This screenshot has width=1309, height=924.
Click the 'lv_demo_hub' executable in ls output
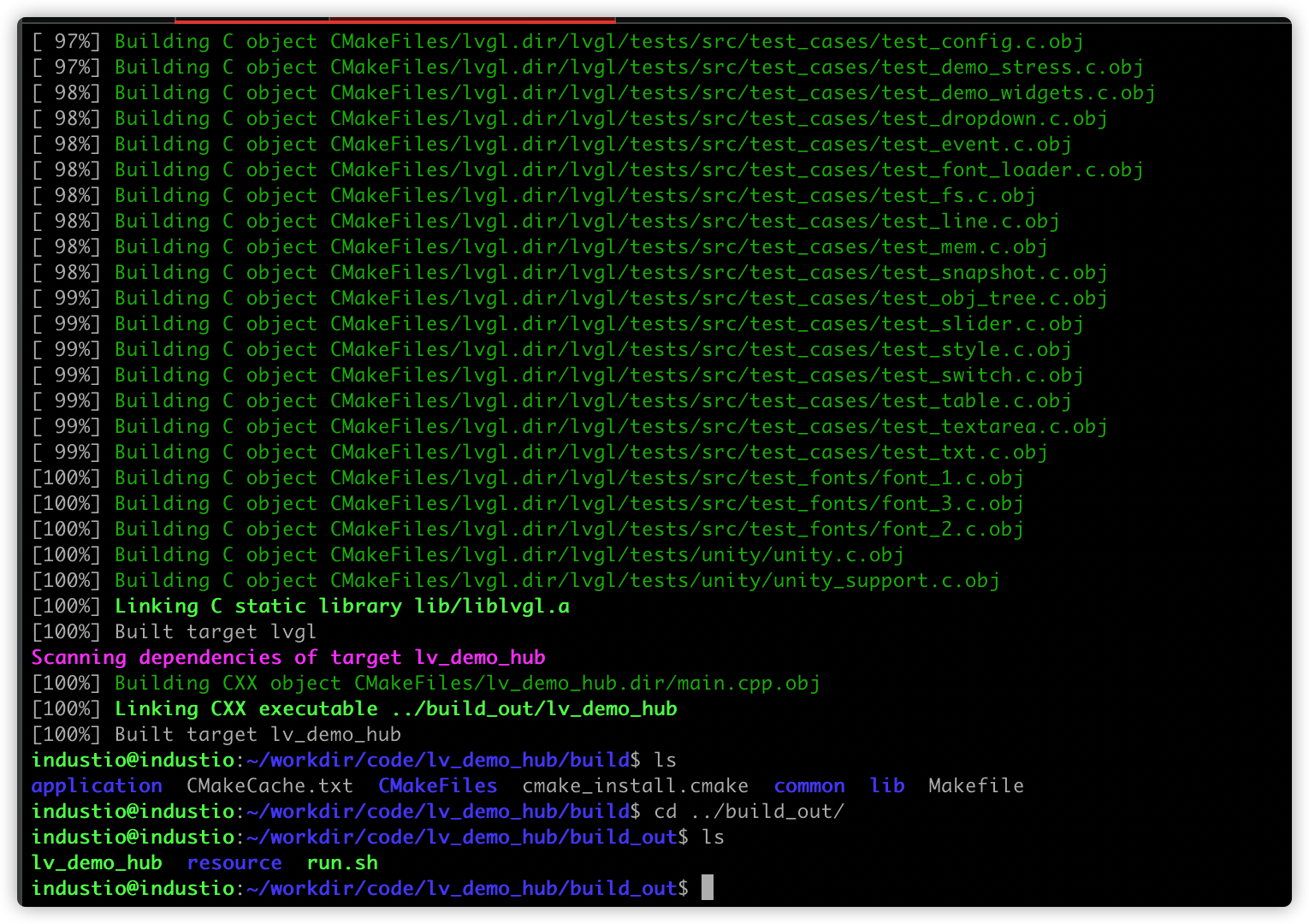point(97,862)
